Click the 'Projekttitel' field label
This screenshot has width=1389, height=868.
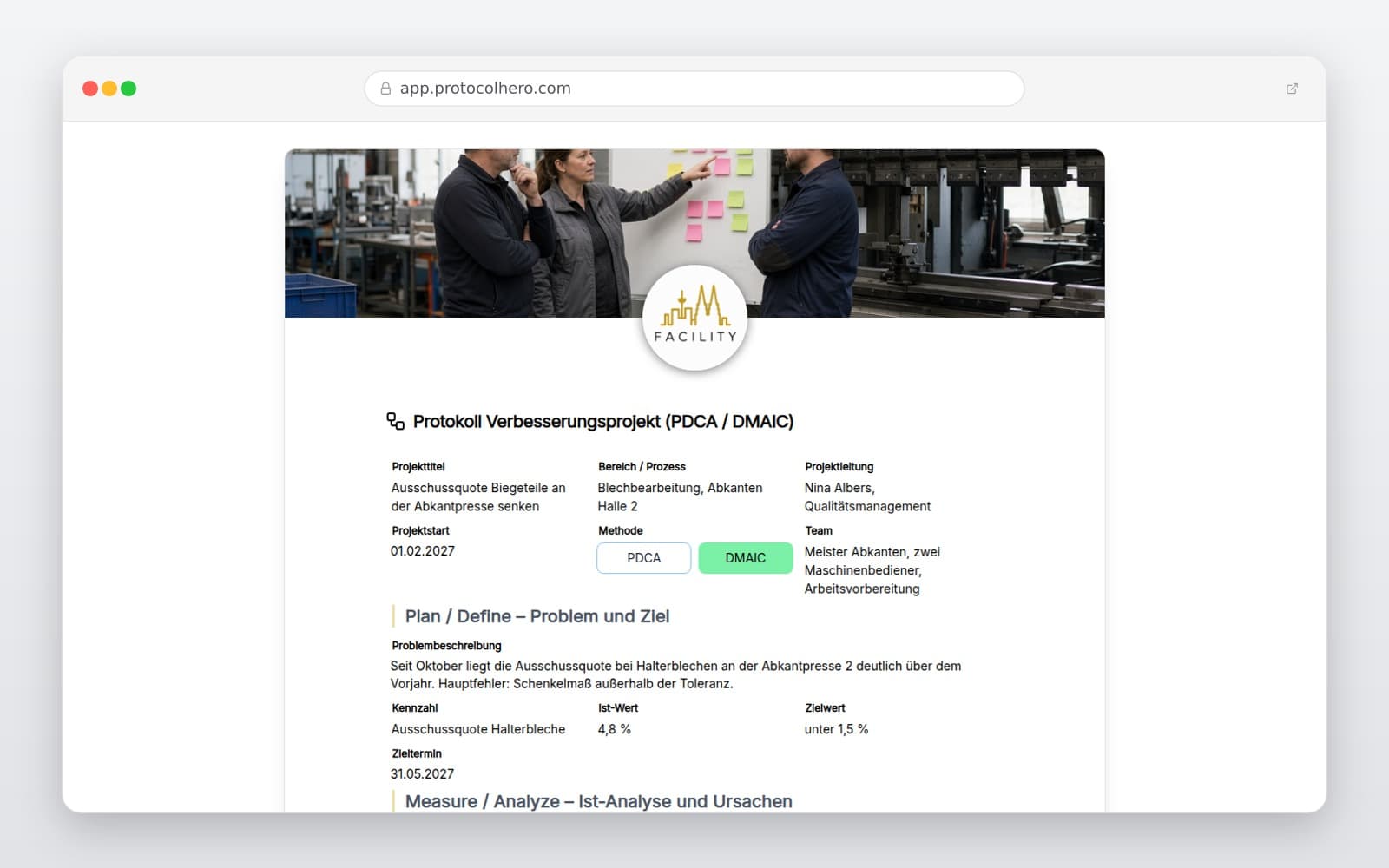[418, 467]
